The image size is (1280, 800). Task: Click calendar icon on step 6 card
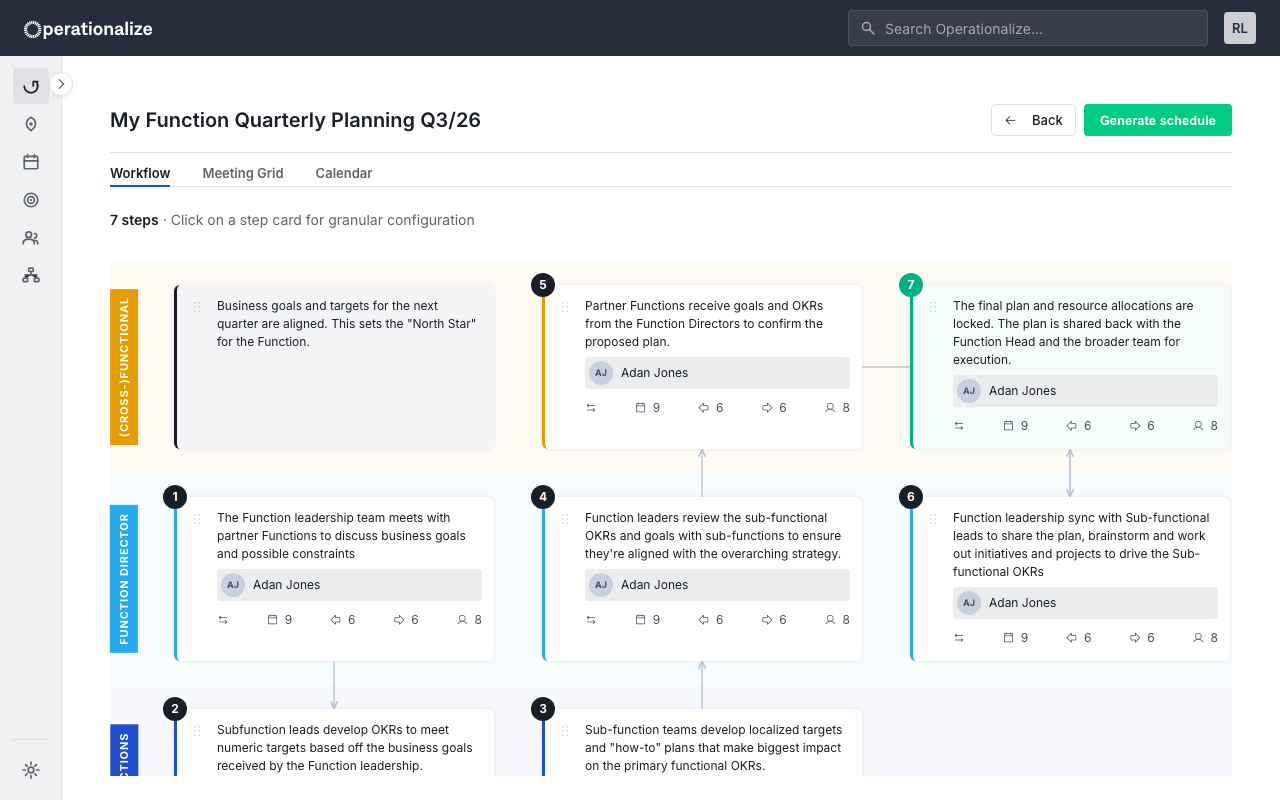1009,638
